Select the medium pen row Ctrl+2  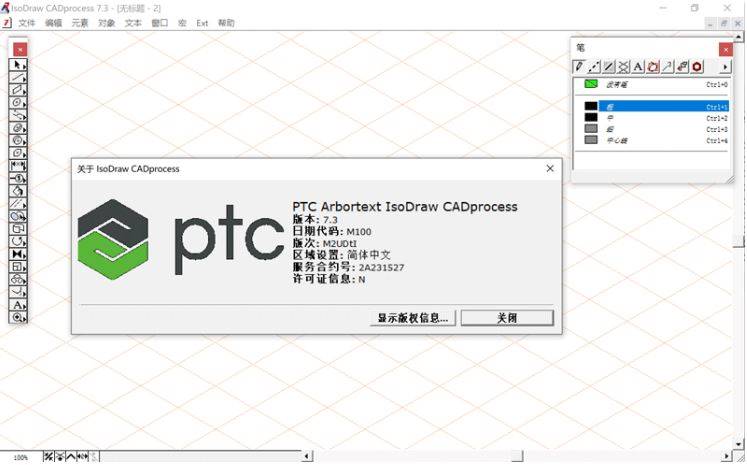651,118
